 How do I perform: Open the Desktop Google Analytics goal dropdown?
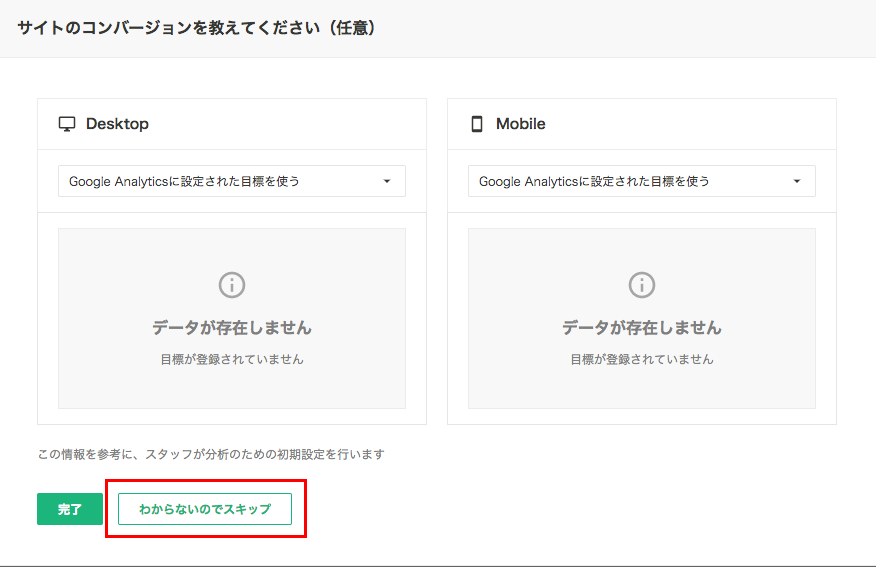232,181
